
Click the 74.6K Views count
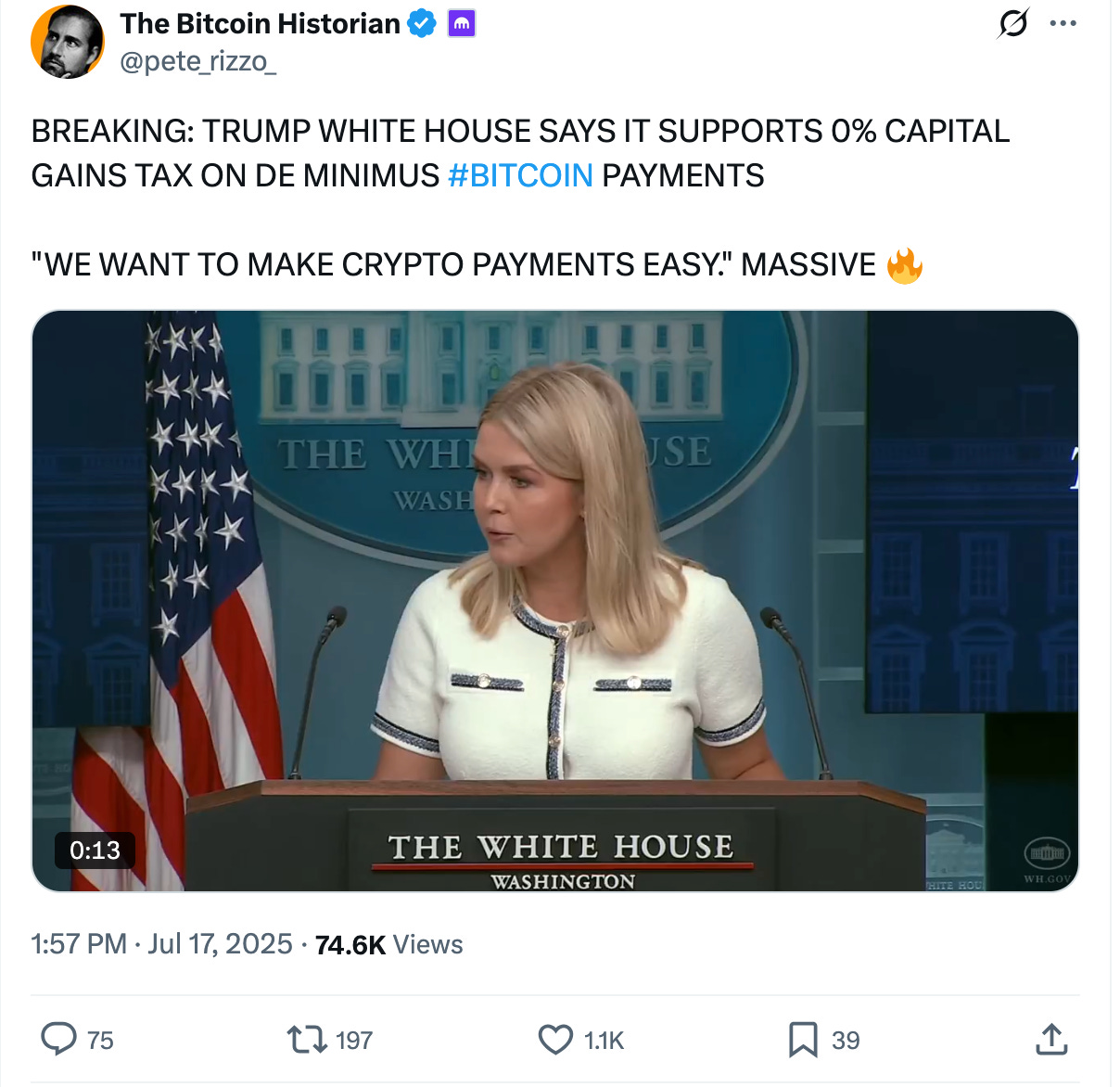tap(388, 944)
